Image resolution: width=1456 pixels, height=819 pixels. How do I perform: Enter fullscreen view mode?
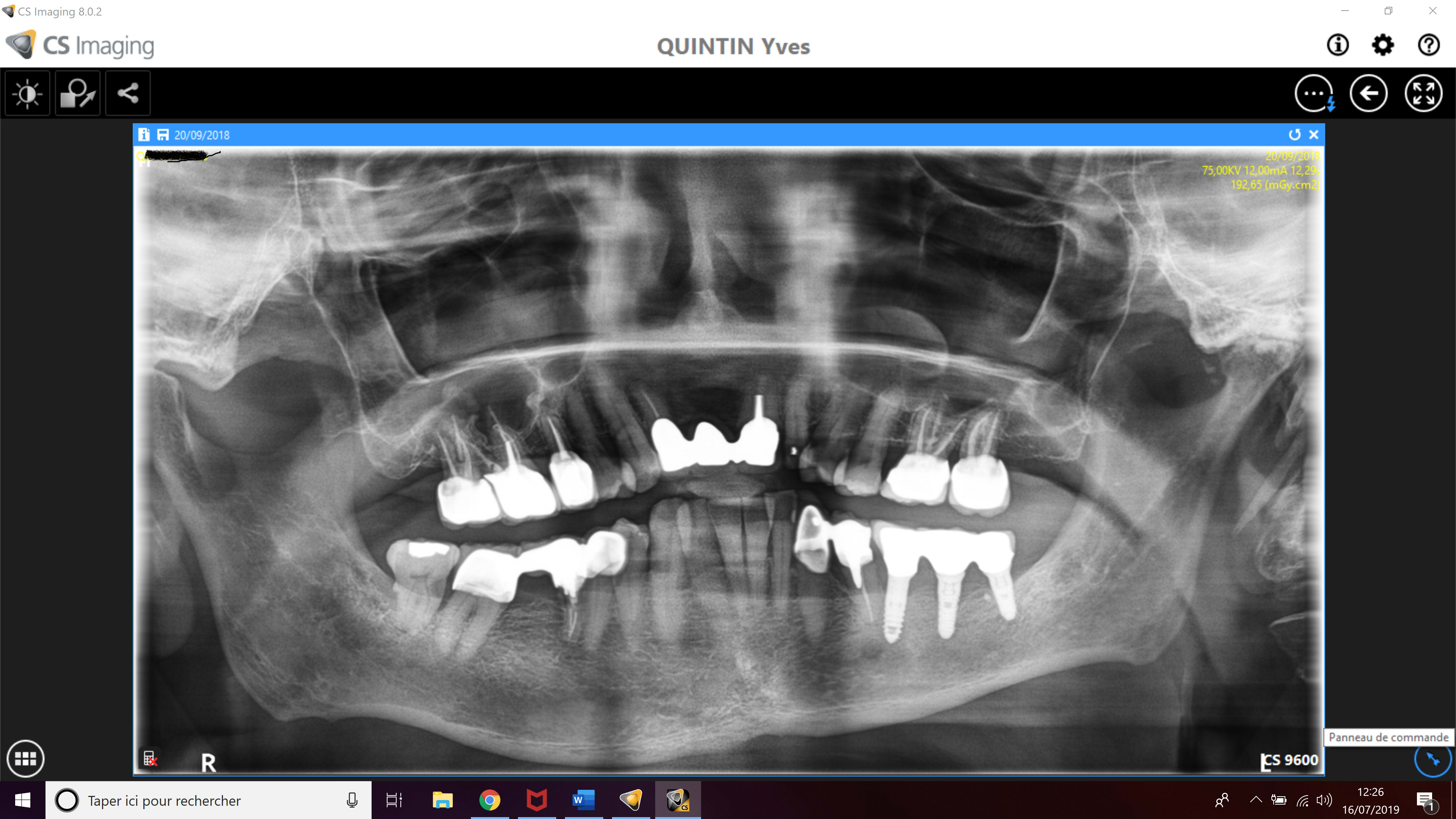pos(1423,93)
